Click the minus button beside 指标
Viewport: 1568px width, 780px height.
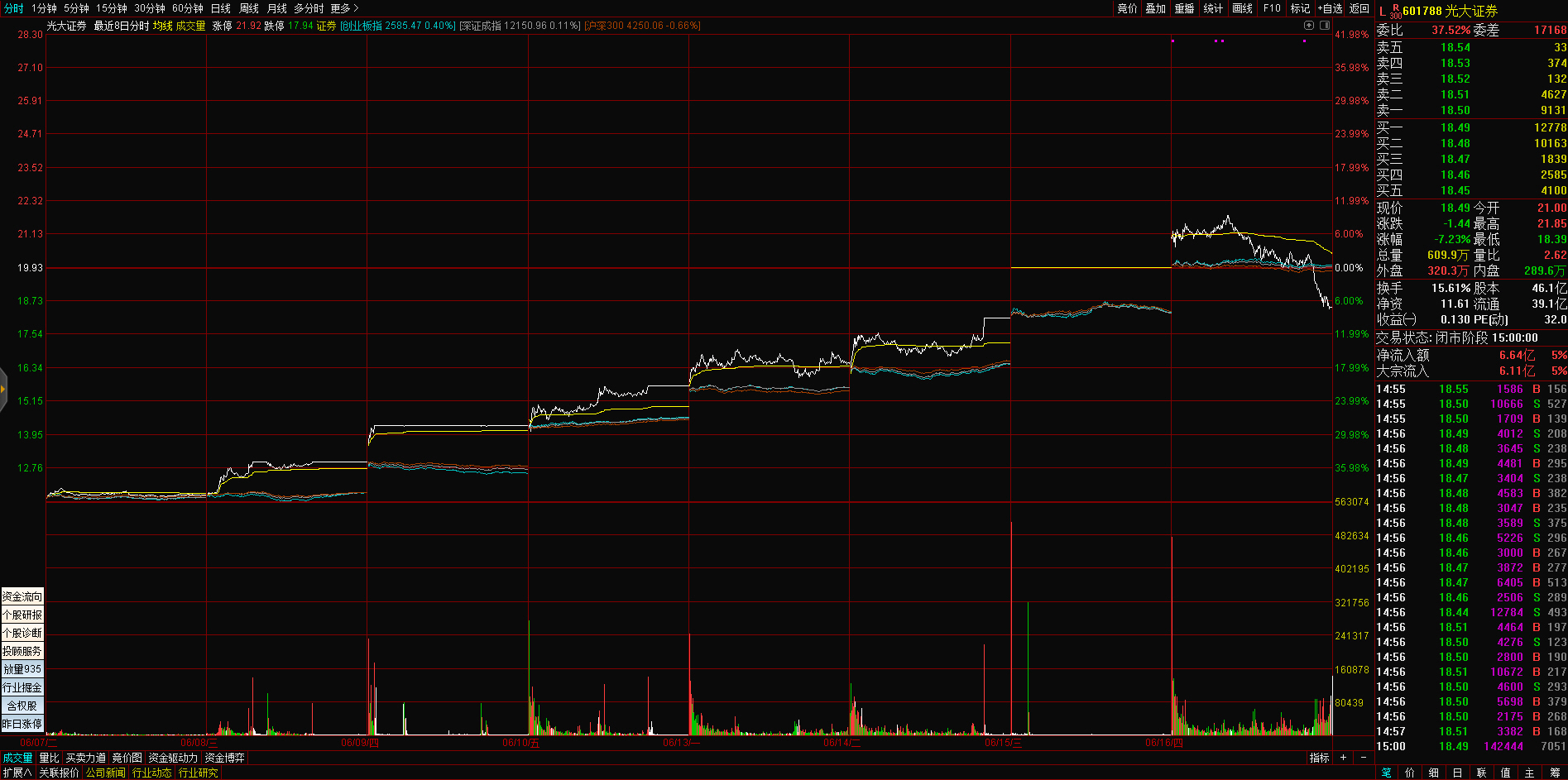1364,758
